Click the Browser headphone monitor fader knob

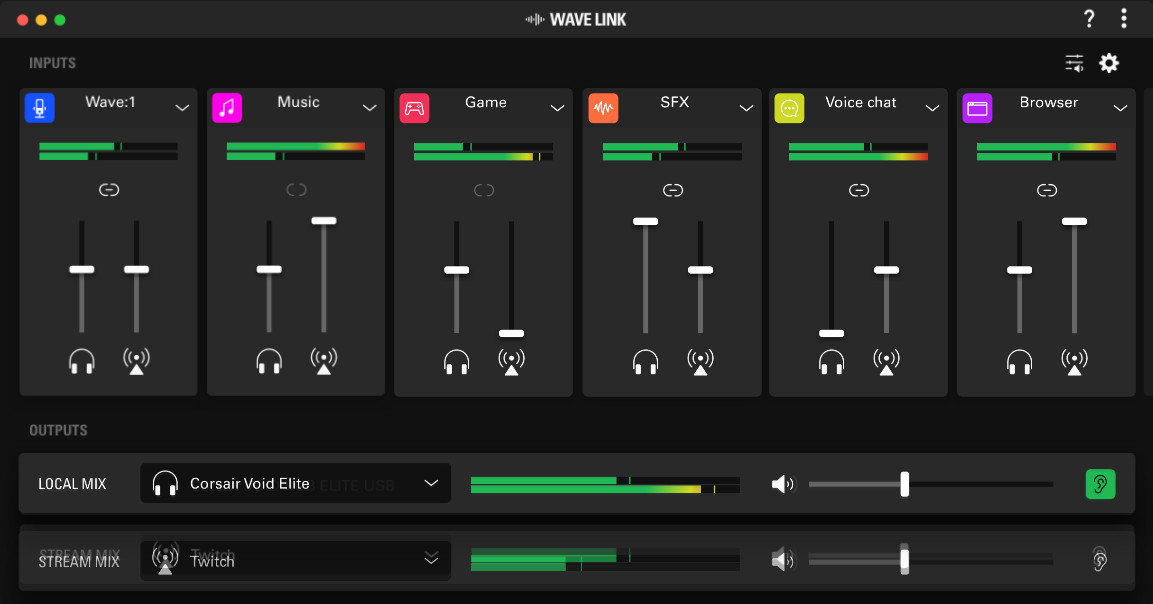click(x=1019, y=270)
